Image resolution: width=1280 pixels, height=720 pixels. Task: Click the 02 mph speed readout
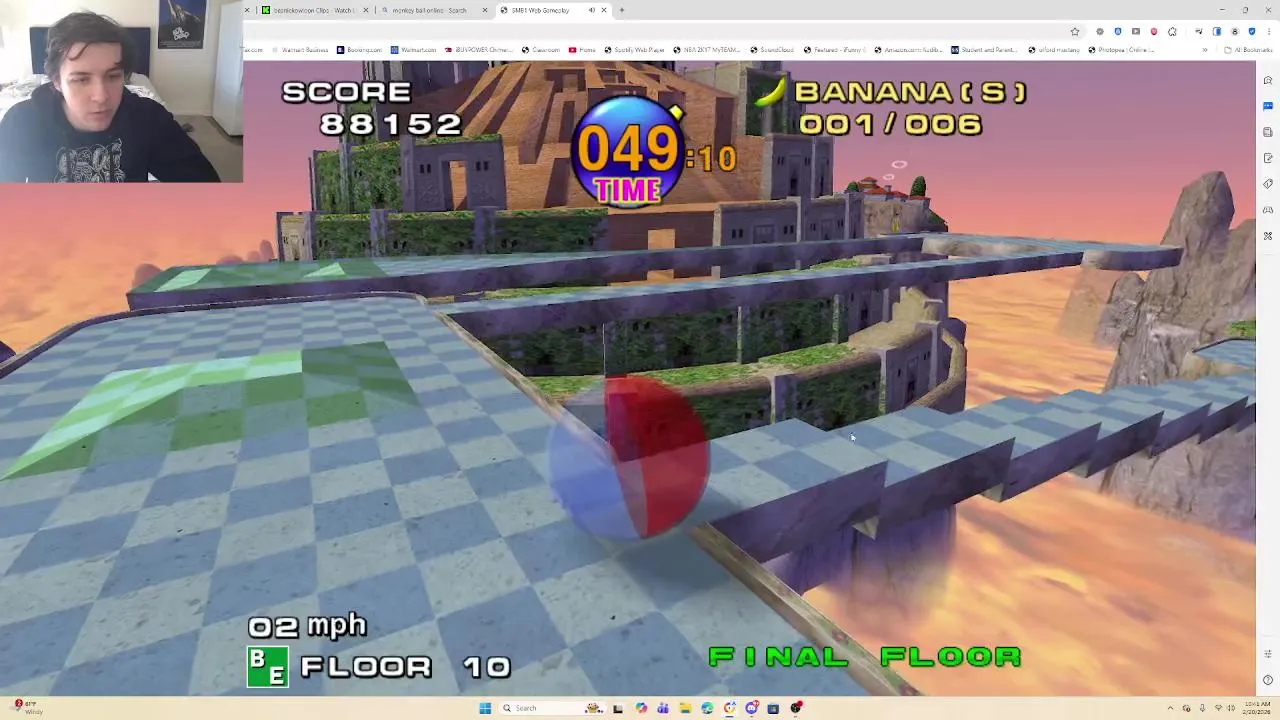tap(307, 627)
